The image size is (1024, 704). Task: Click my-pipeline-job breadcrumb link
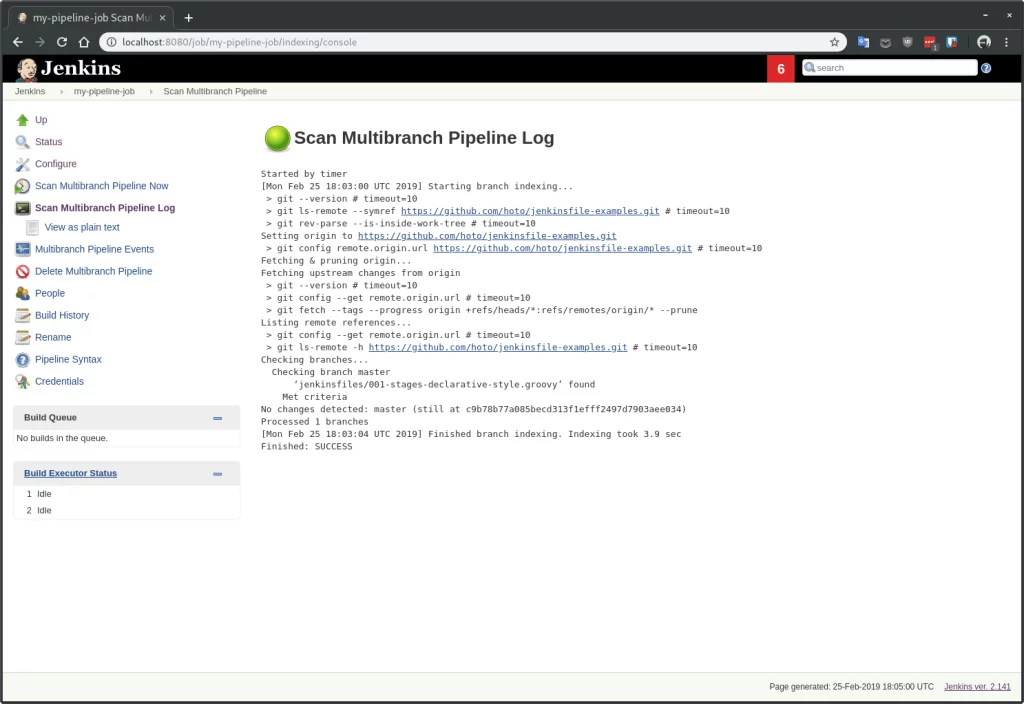pos(104,91)
